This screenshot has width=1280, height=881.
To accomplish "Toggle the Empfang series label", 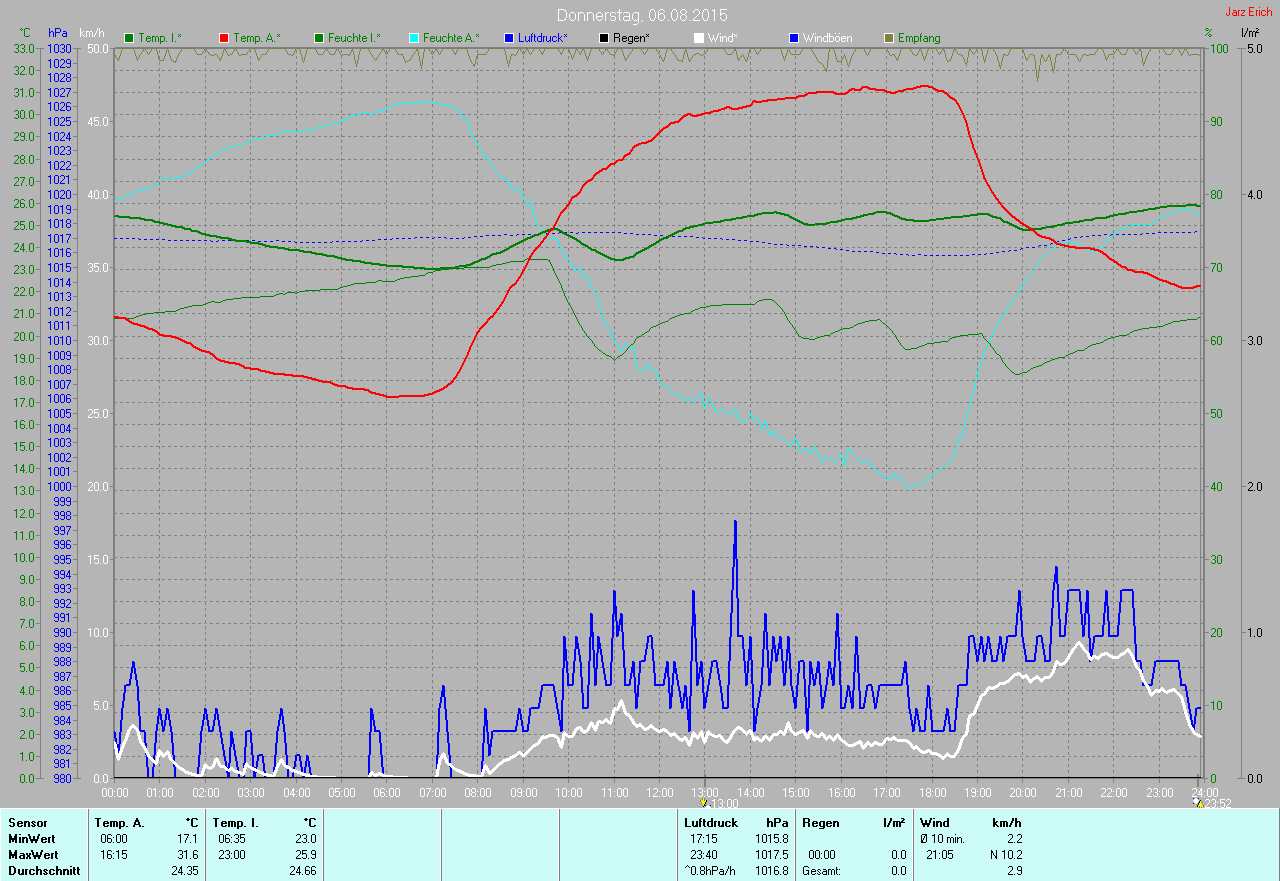I will pos(918,38).
